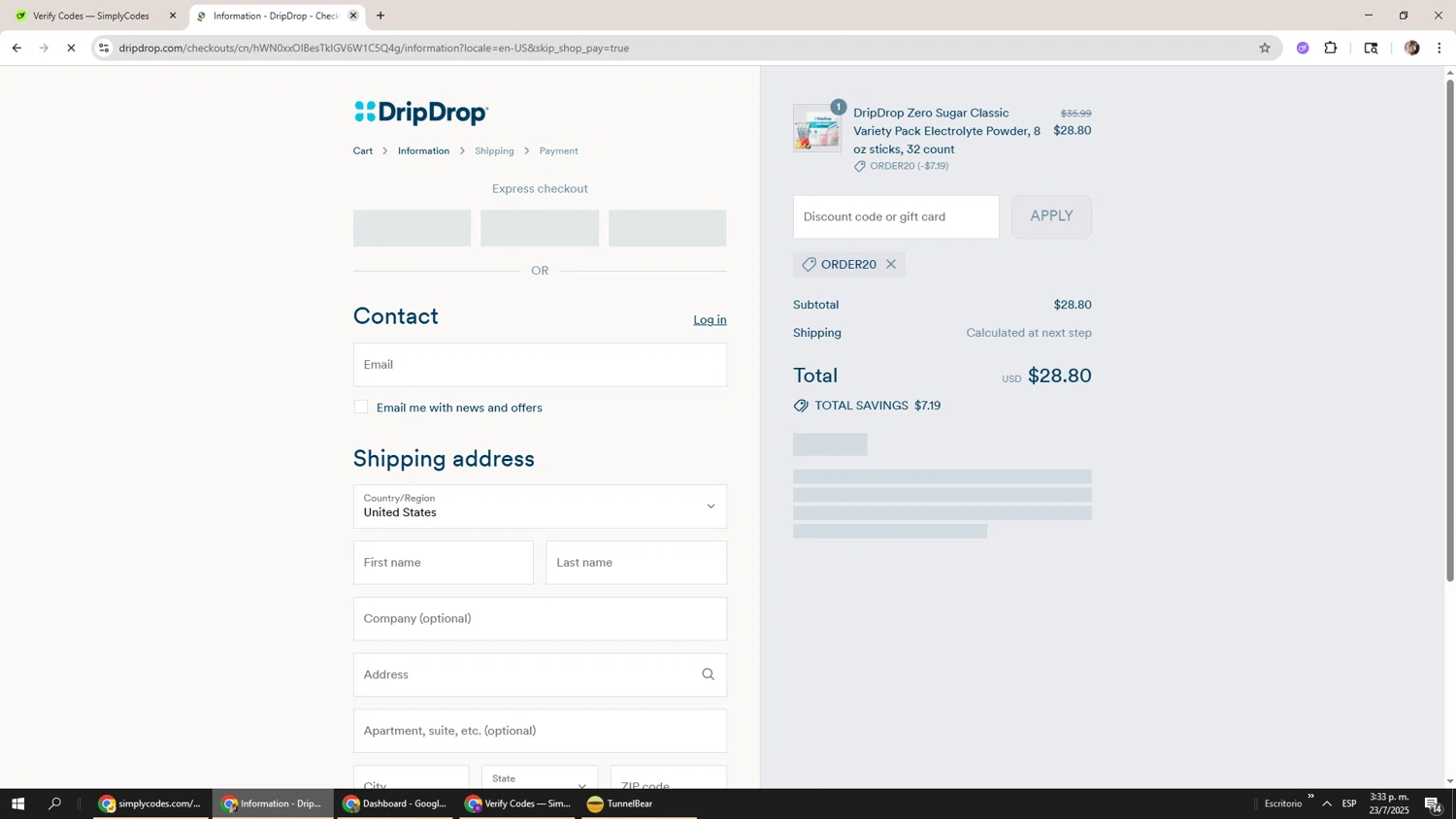Open a new browser tab
The width and height of the screenshot is (1456, 819).
click(381, 16)
